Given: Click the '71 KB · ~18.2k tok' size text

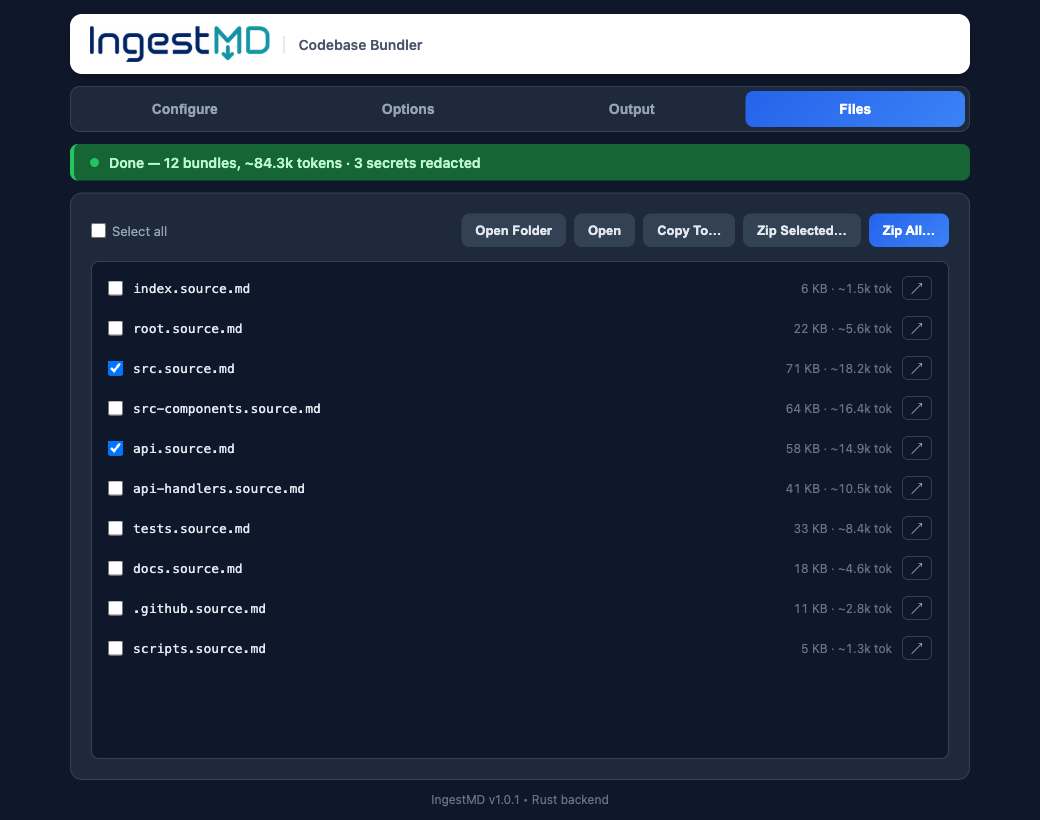Looking at the screenshot, I should [838, 368].
